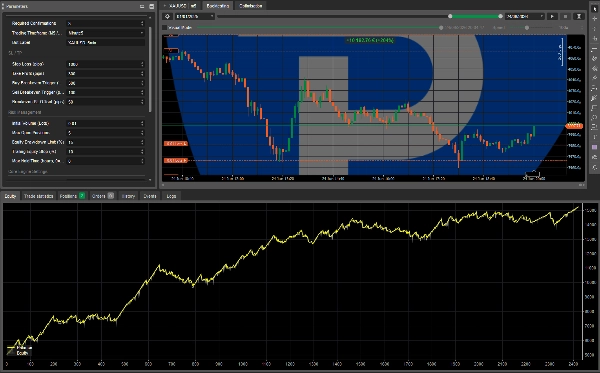The height and width of the screenshot is (373, 600).
Task: Open the Orders tab
Action: (103, 196)
